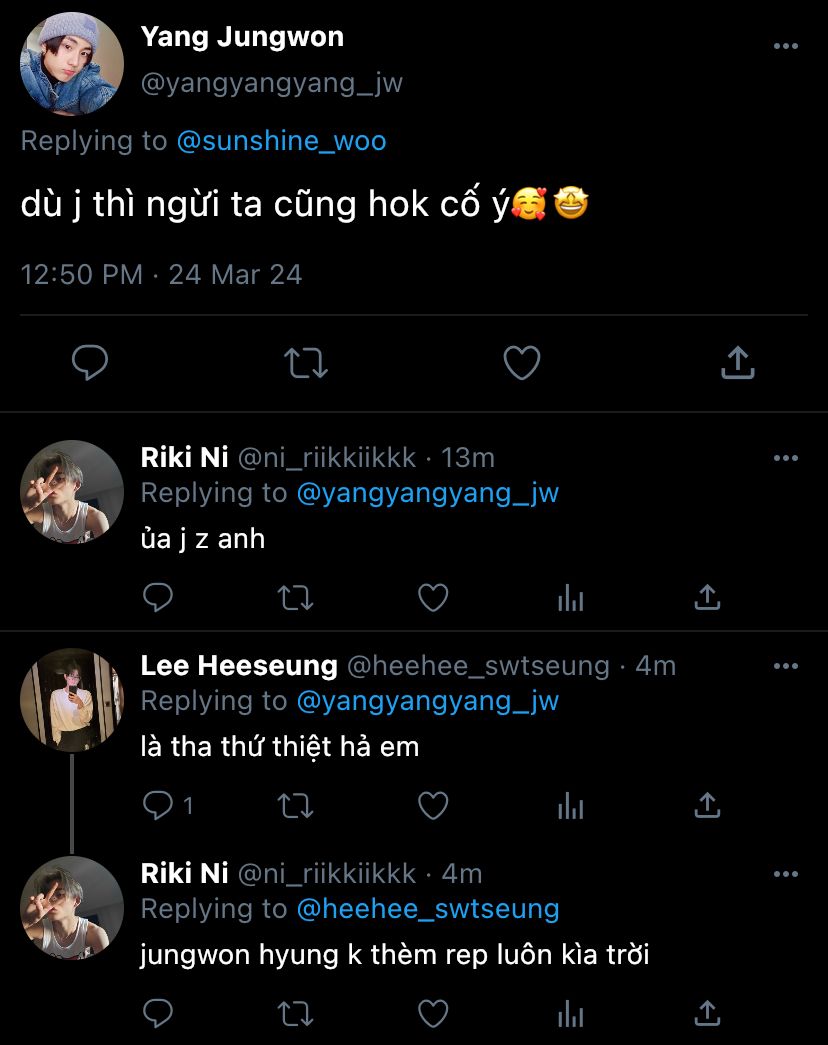The width and height of the screenshot is (828, 1045).
Task: Share Lee Heeseung's reply
Action: 707,805
